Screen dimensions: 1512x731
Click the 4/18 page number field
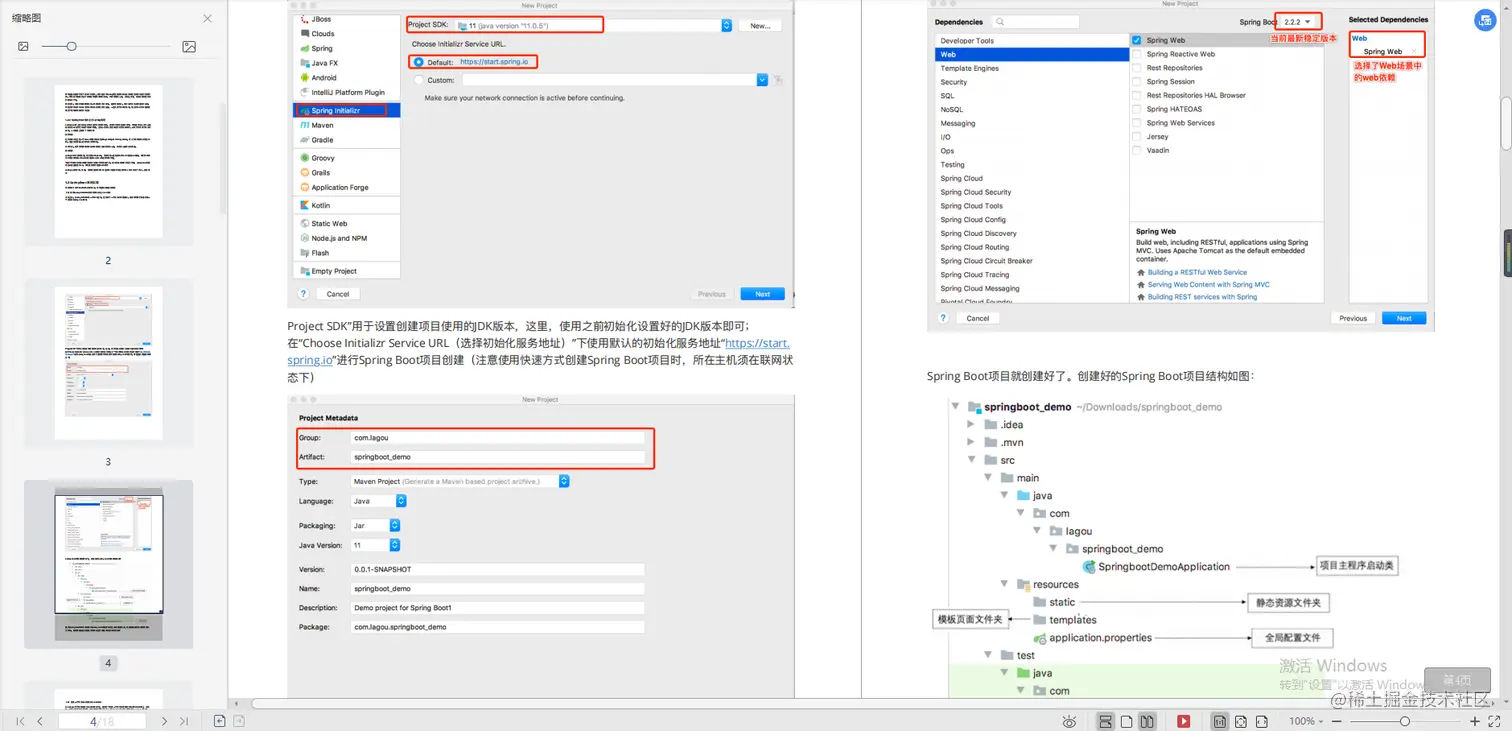click(102, 721)
